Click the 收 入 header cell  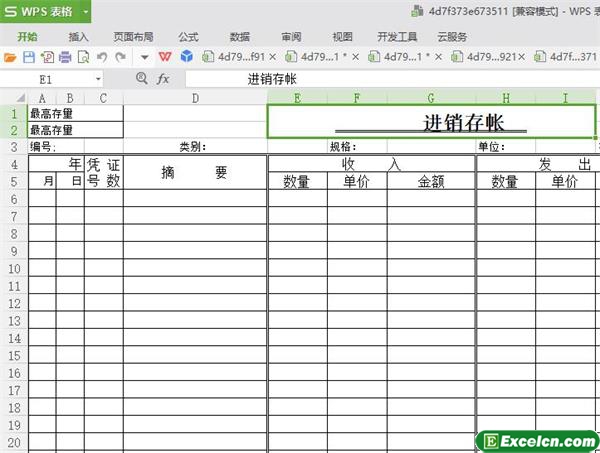tap(372, 164)
